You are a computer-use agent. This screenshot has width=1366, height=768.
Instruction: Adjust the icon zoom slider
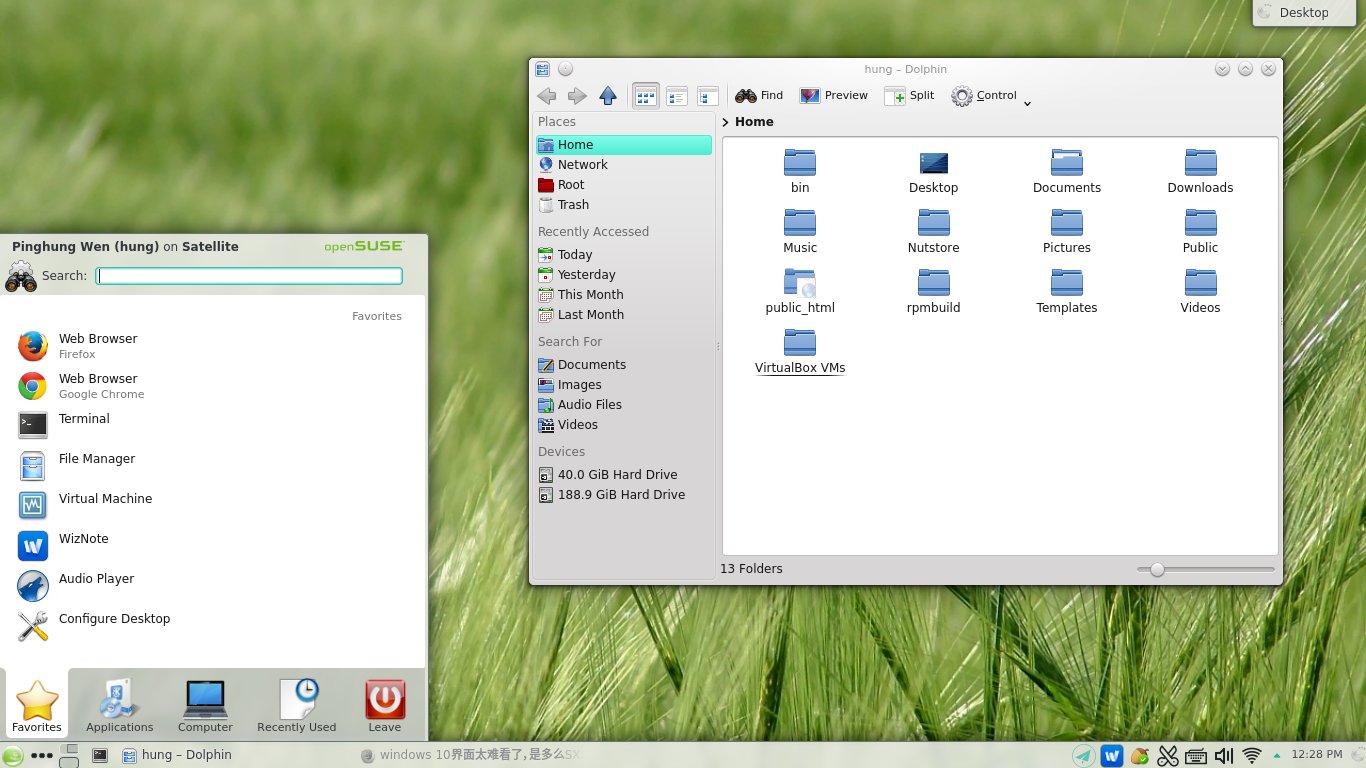(1157, 569)
